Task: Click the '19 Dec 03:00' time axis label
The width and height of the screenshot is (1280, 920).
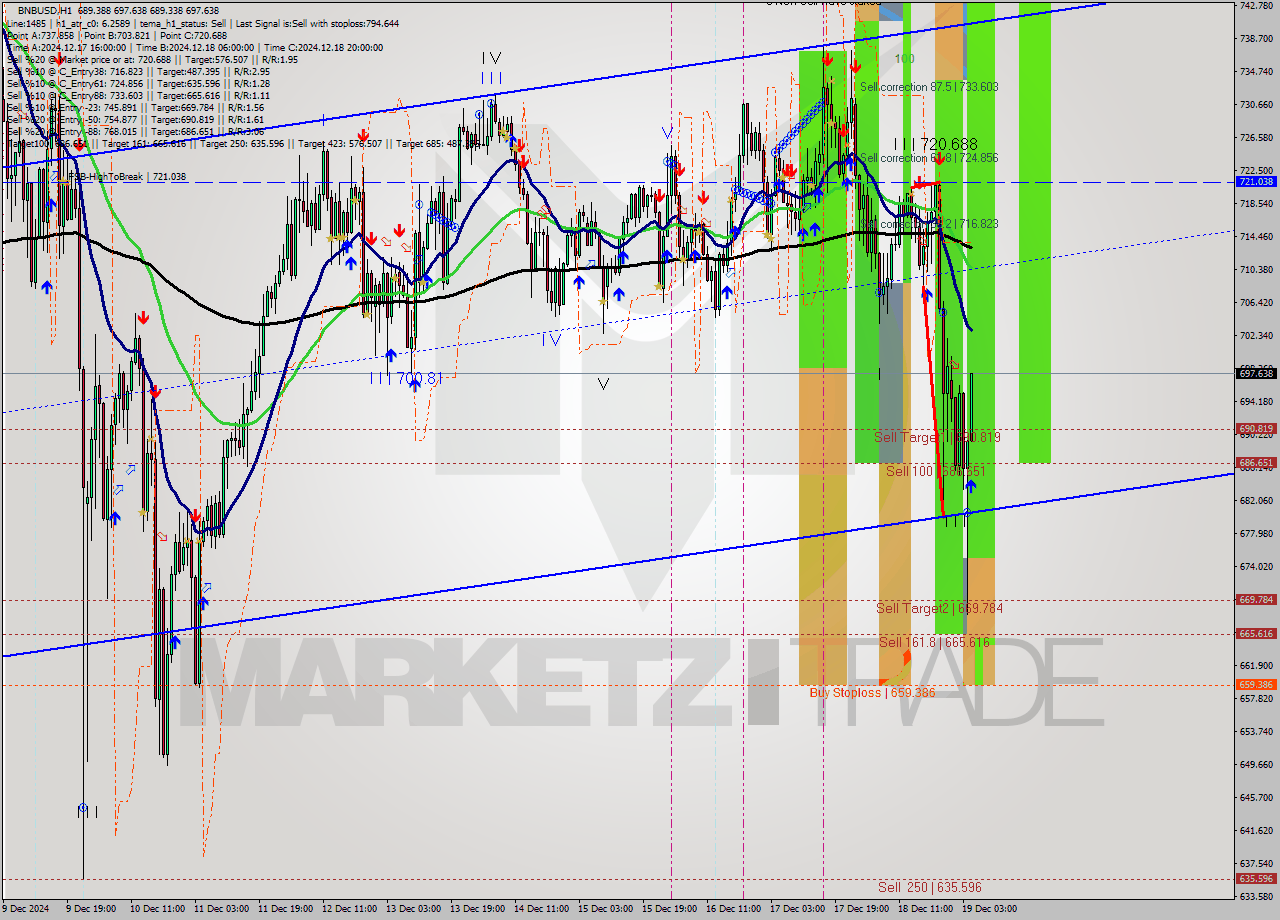Action: click(989, 909)
